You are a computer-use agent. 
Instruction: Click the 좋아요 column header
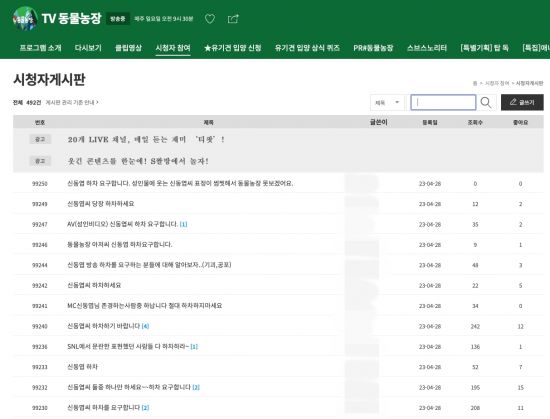tap(520, 122)
